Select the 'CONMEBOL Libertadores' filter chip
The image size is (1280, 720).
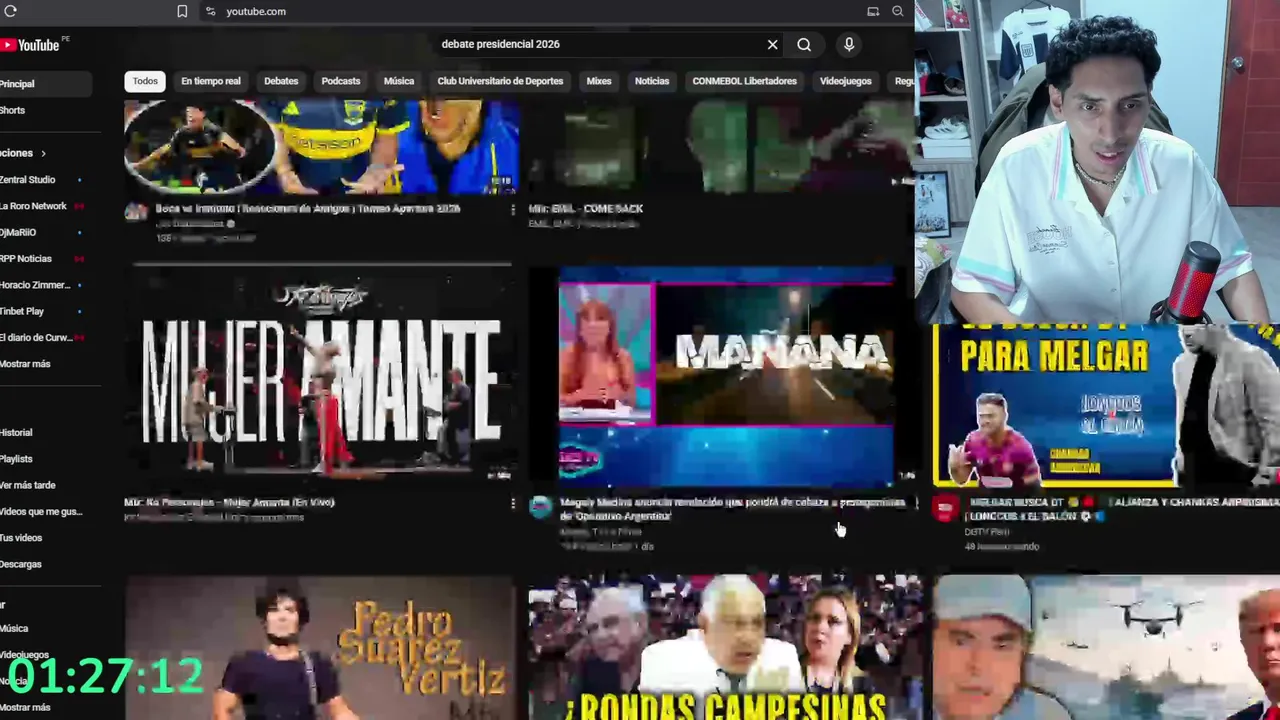[744, 81]
